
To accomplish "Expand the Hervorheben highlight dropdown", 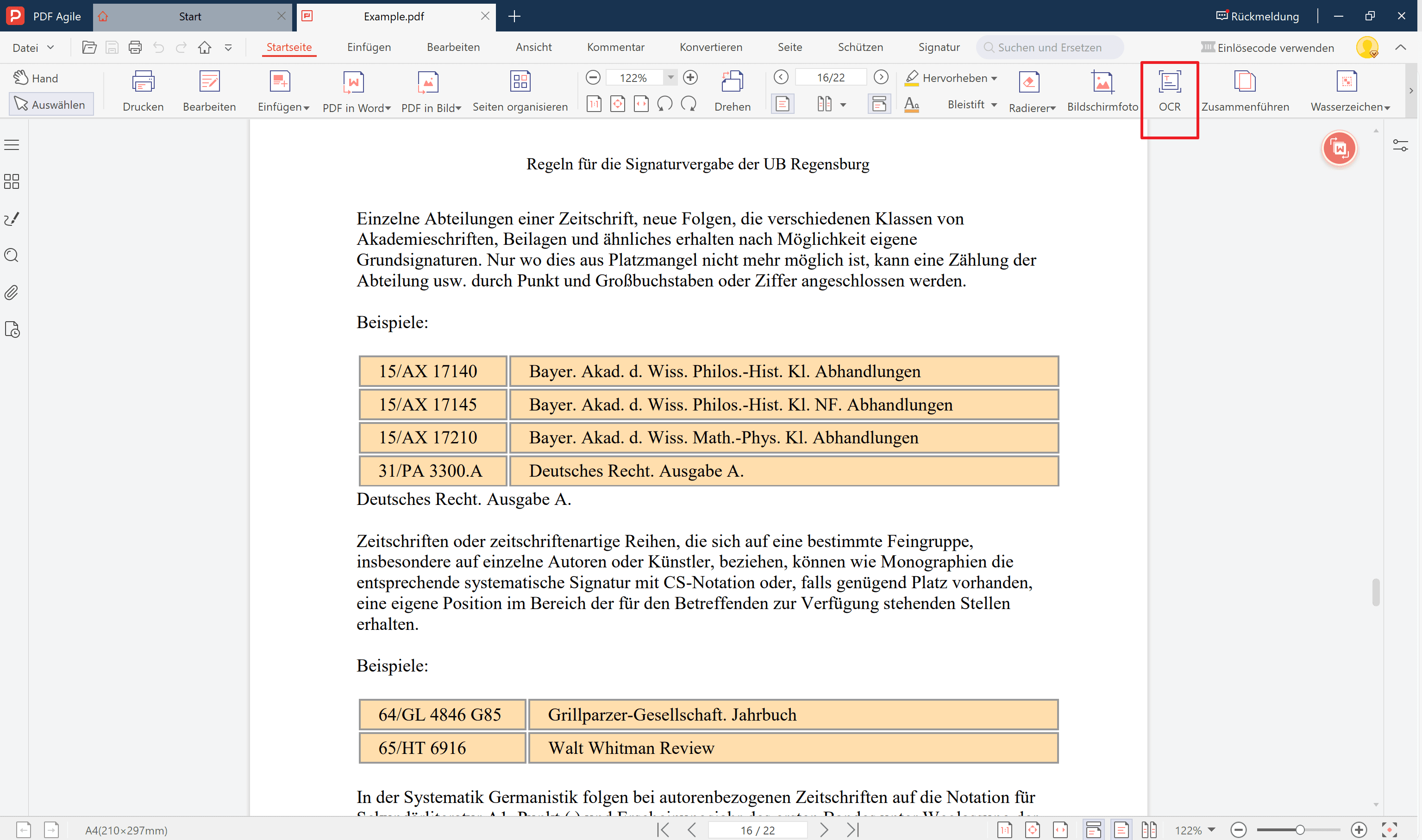I will (x=994, y=79).
